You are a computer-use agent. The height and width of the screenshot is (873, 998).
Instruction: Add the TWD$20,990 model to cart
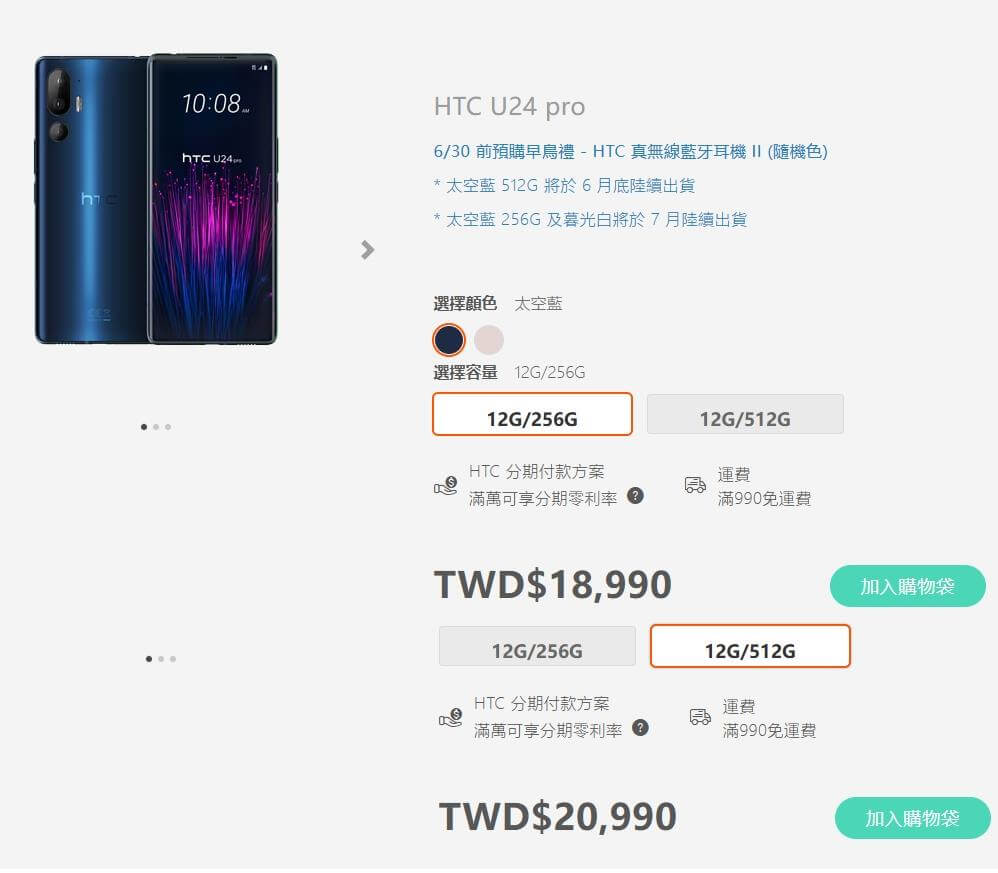(x=913, y=819)
